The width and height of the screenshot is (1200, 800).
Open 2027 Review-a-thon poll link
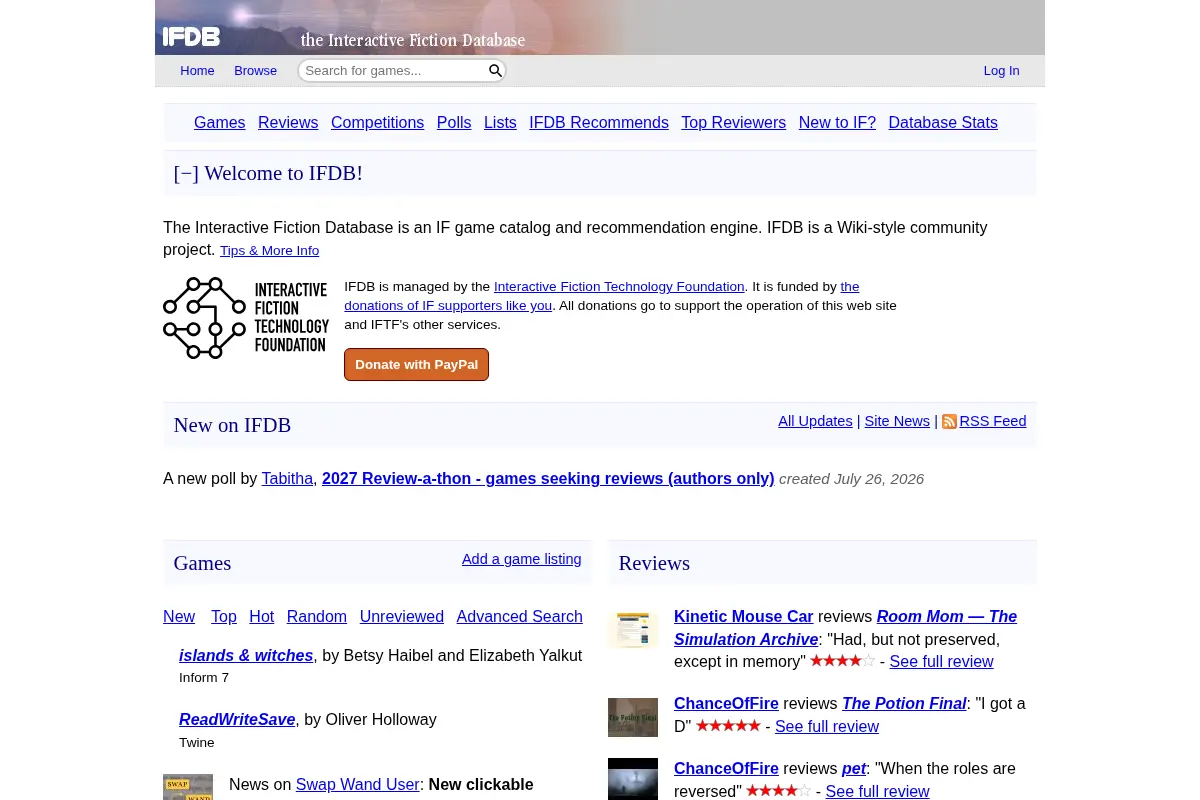click(548, 479)
